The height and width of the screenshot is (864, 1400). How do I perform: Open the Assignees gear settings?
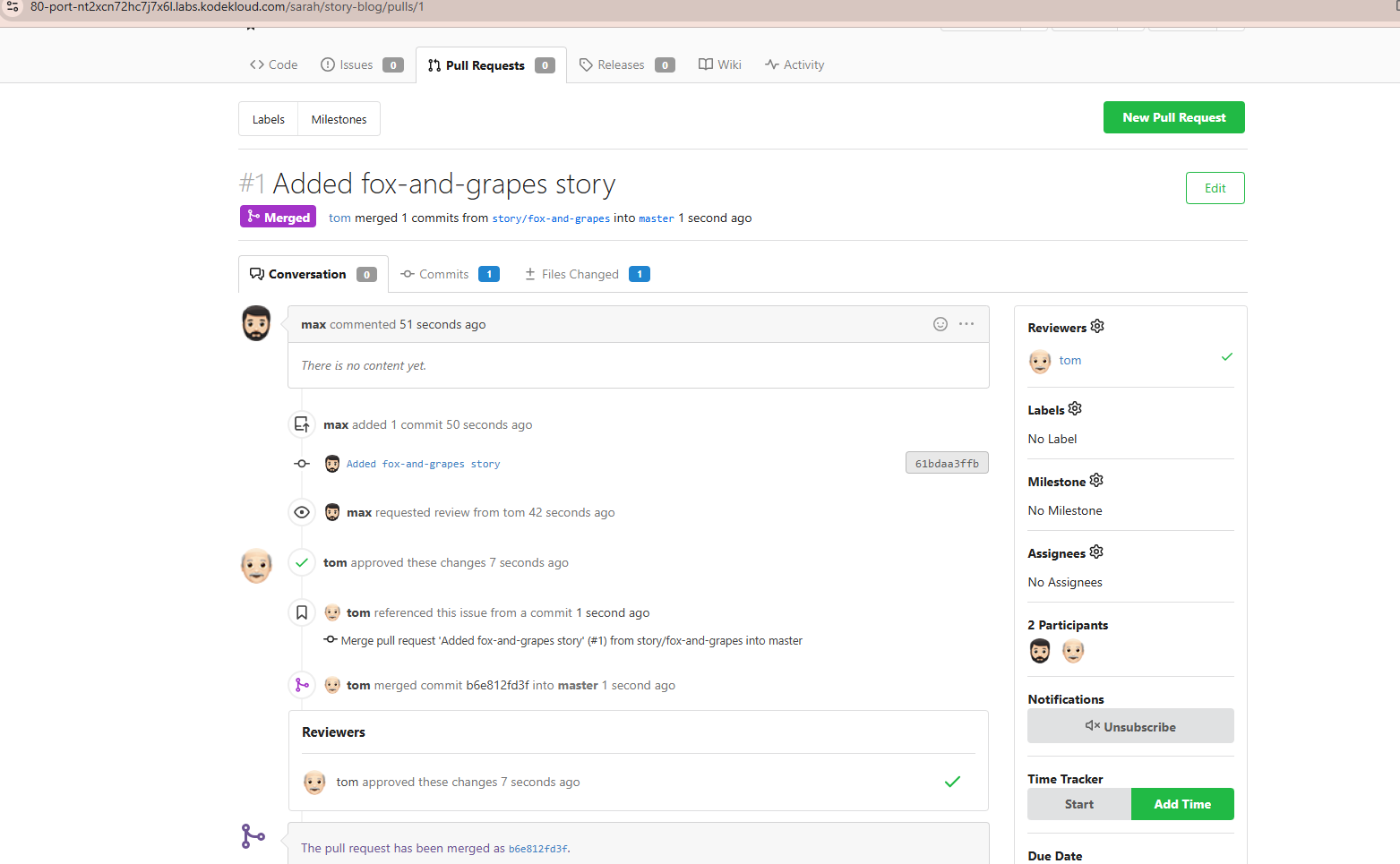coord(1096,552)
